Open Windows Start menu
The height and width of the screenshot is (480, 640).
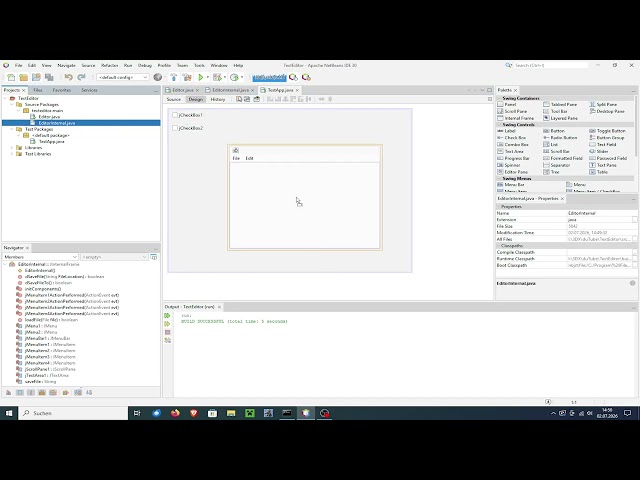pyautogui.click(x=9, y=413)
